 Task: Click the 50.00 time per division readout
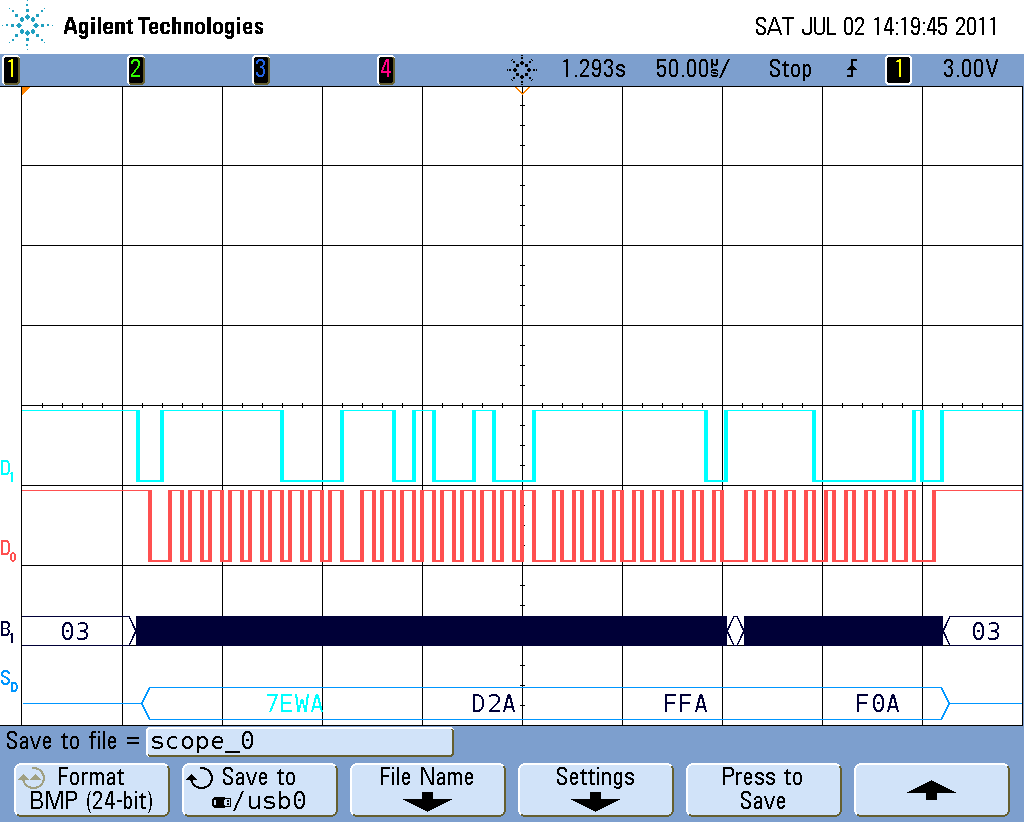coord(692,69)
